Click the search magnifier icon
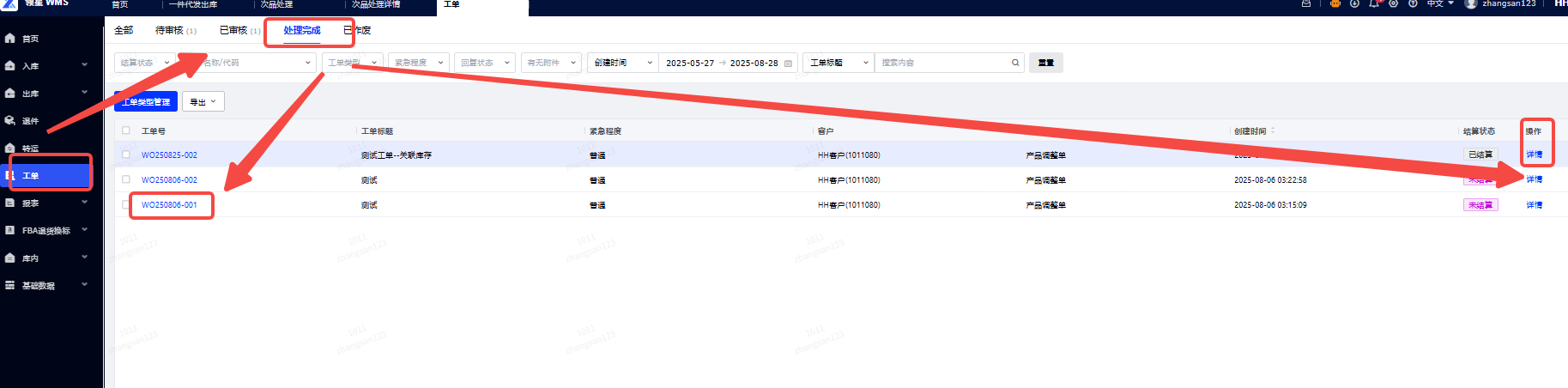The image size is (1568, 388). coord(1015,63)
